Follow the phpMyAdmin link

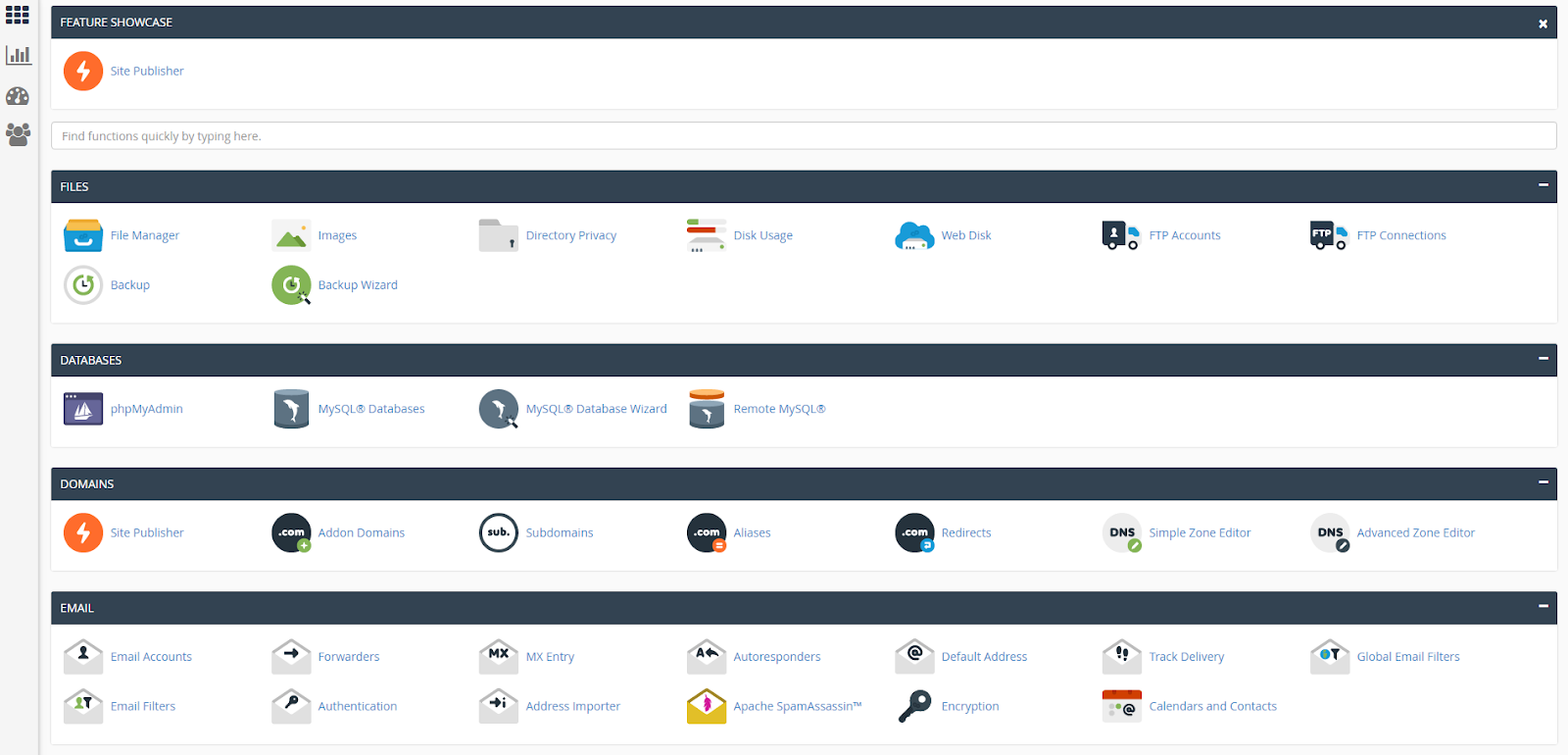147,409
